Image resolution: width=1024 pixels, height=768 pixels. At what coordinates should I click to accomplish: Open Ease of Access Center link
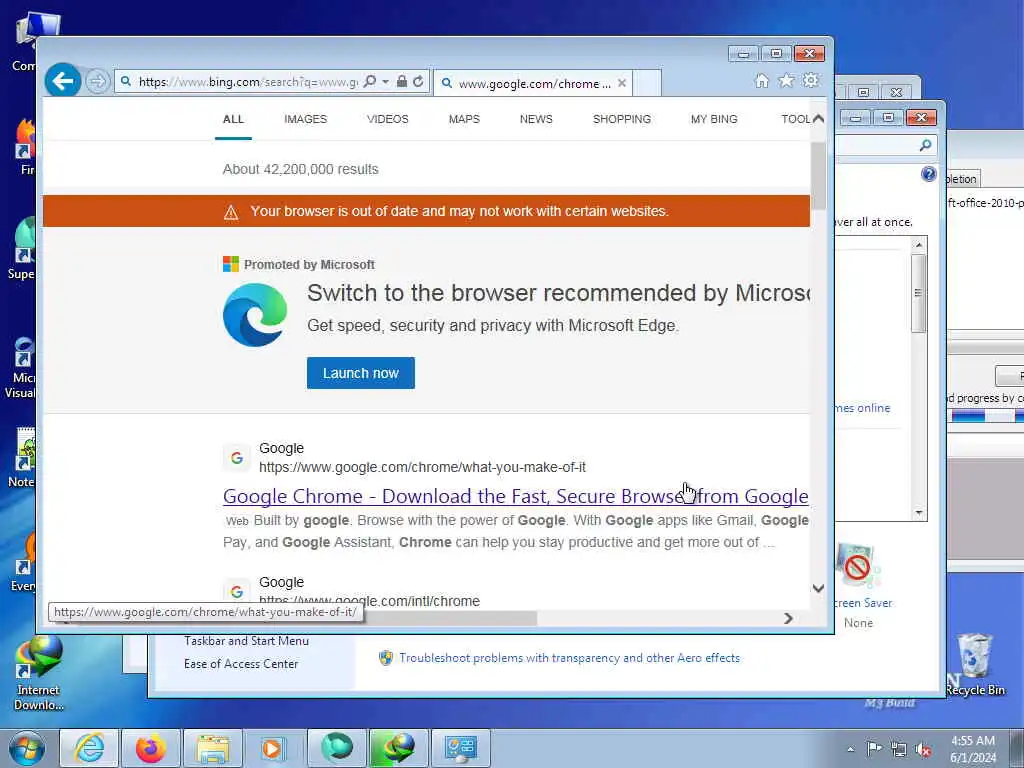click(x=241, y=664)
